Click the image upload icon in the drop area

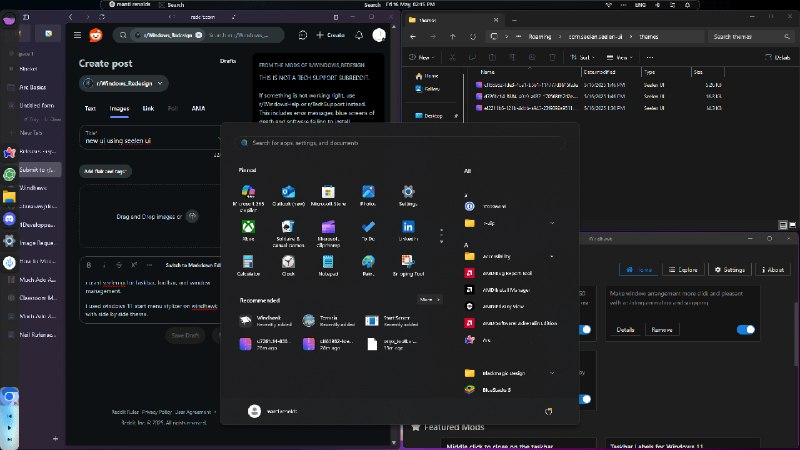coord(192,216)
